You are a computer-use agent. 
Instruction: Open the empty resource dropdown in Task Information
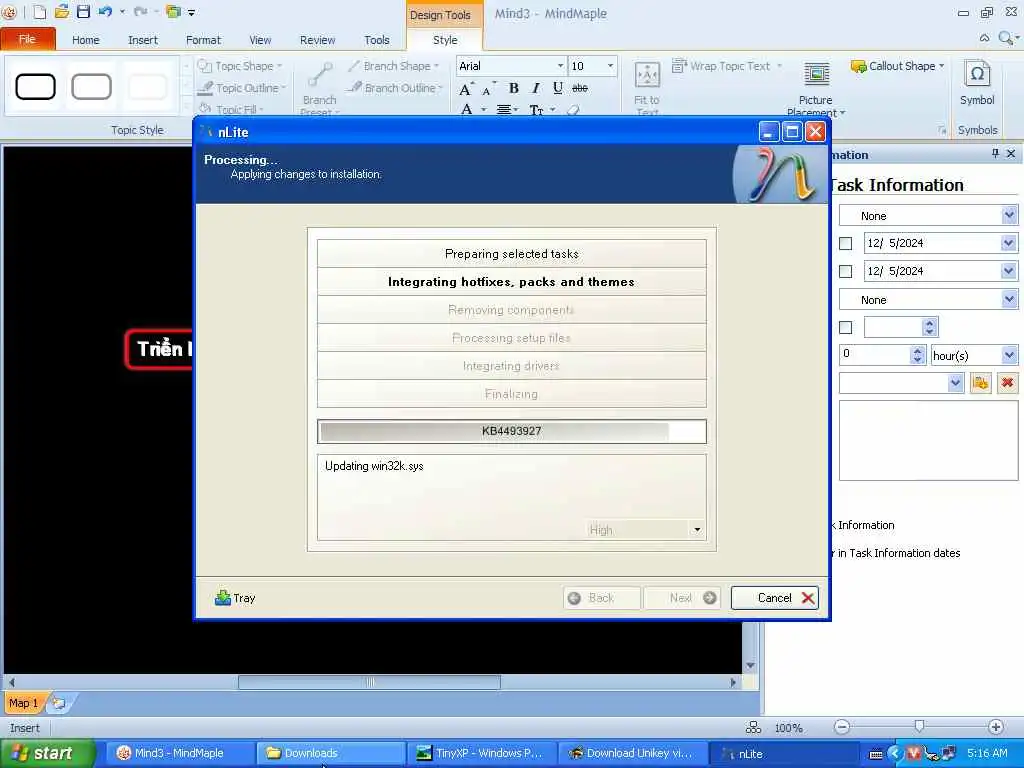(x=955, y=383)
